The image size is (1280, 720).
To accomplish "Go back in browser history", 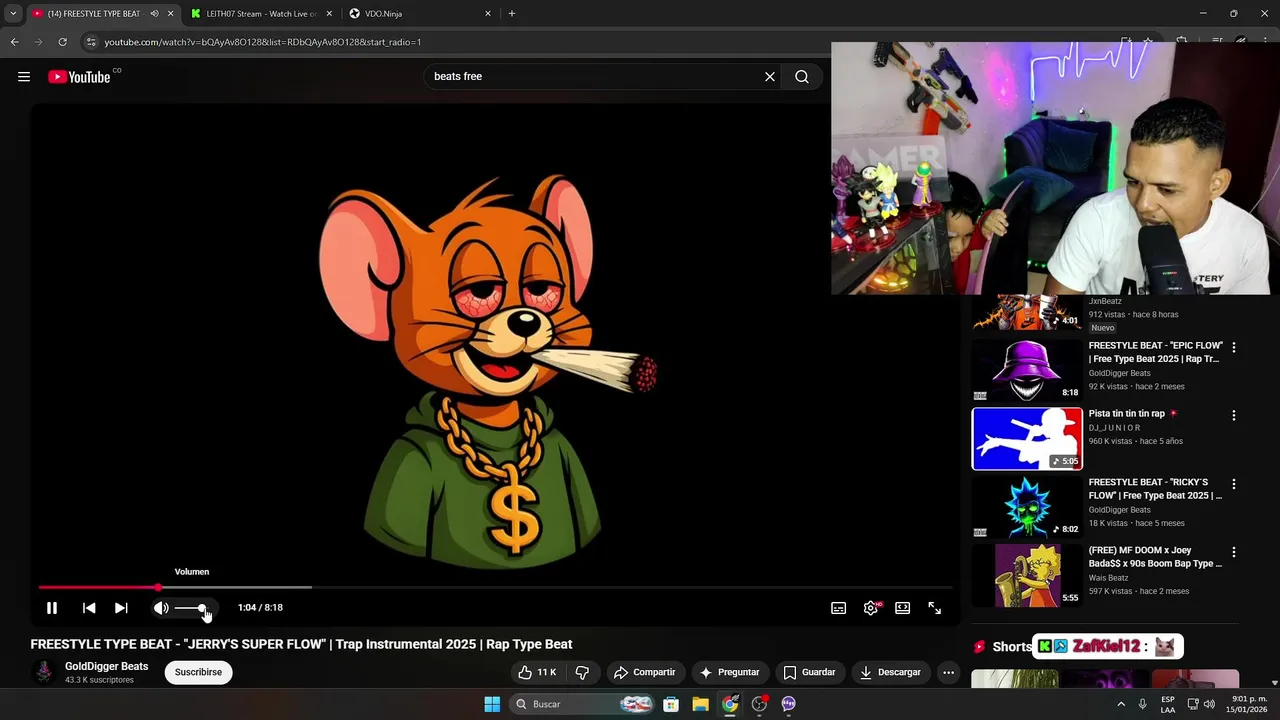I will [14, 42].
